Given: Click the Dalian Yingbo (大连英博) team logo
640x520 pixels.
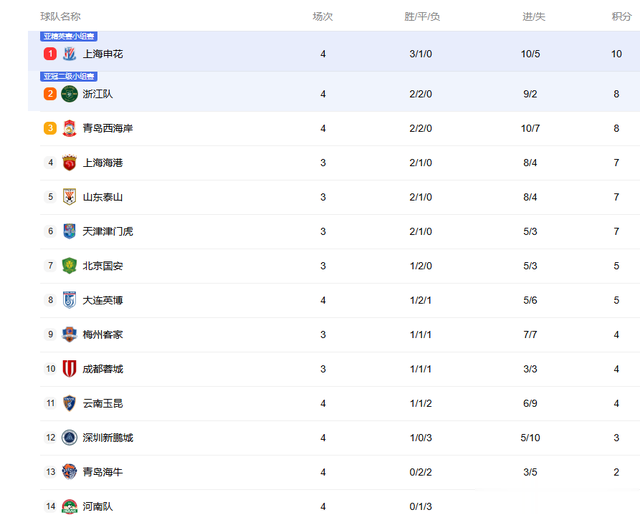Looking at the screenshot, I should click(69, 300).
